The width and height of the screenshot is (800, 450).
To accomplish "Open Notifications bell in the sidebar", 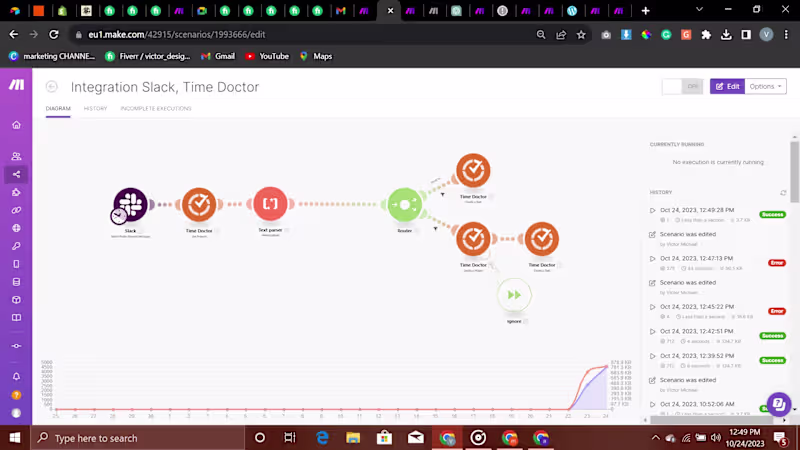I will point(16,377).
